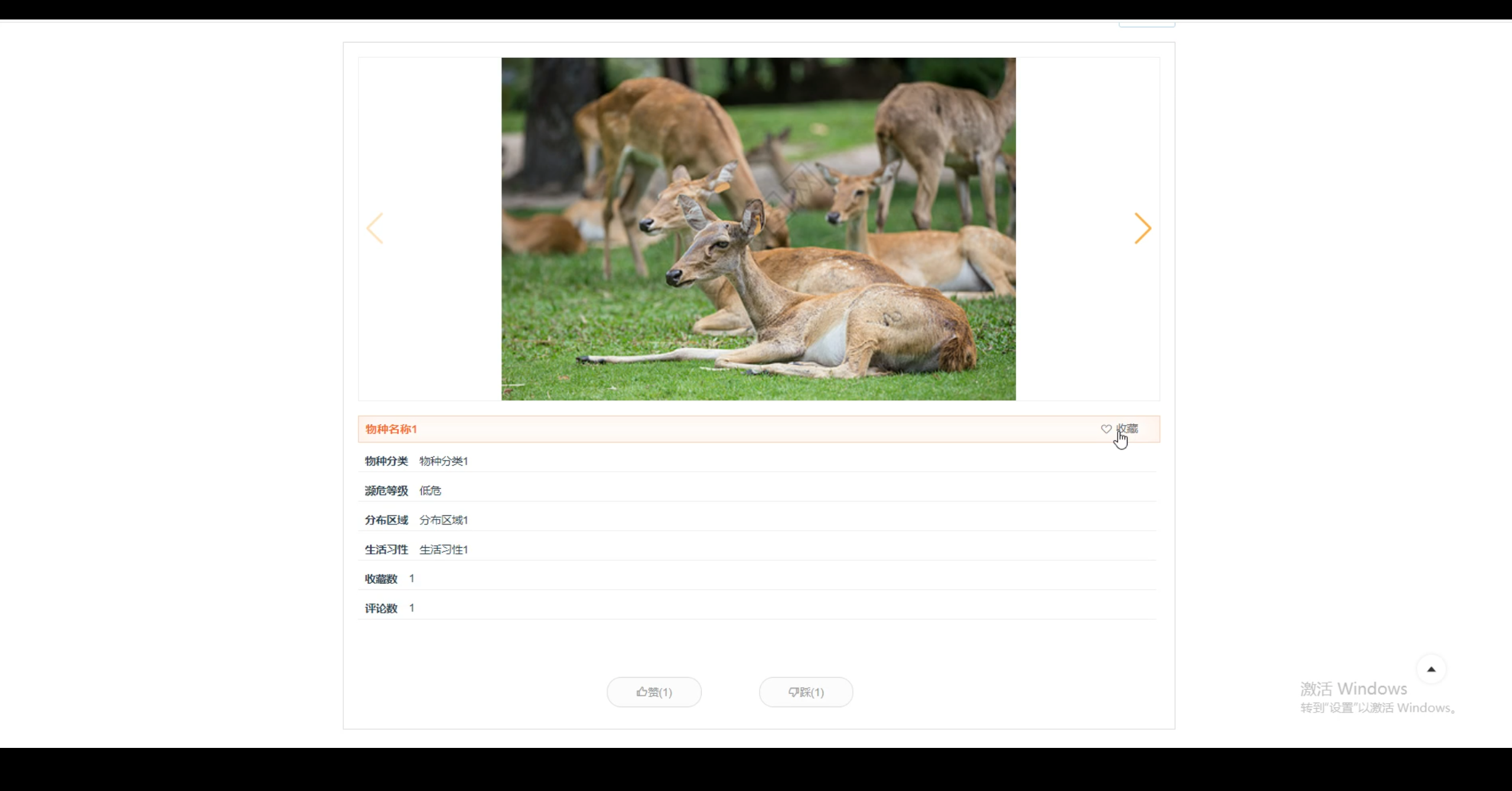The height and width of the screenshot is (791, 1512).
Task: Click the deer photo in the carousel
Action: pos(758,228)
